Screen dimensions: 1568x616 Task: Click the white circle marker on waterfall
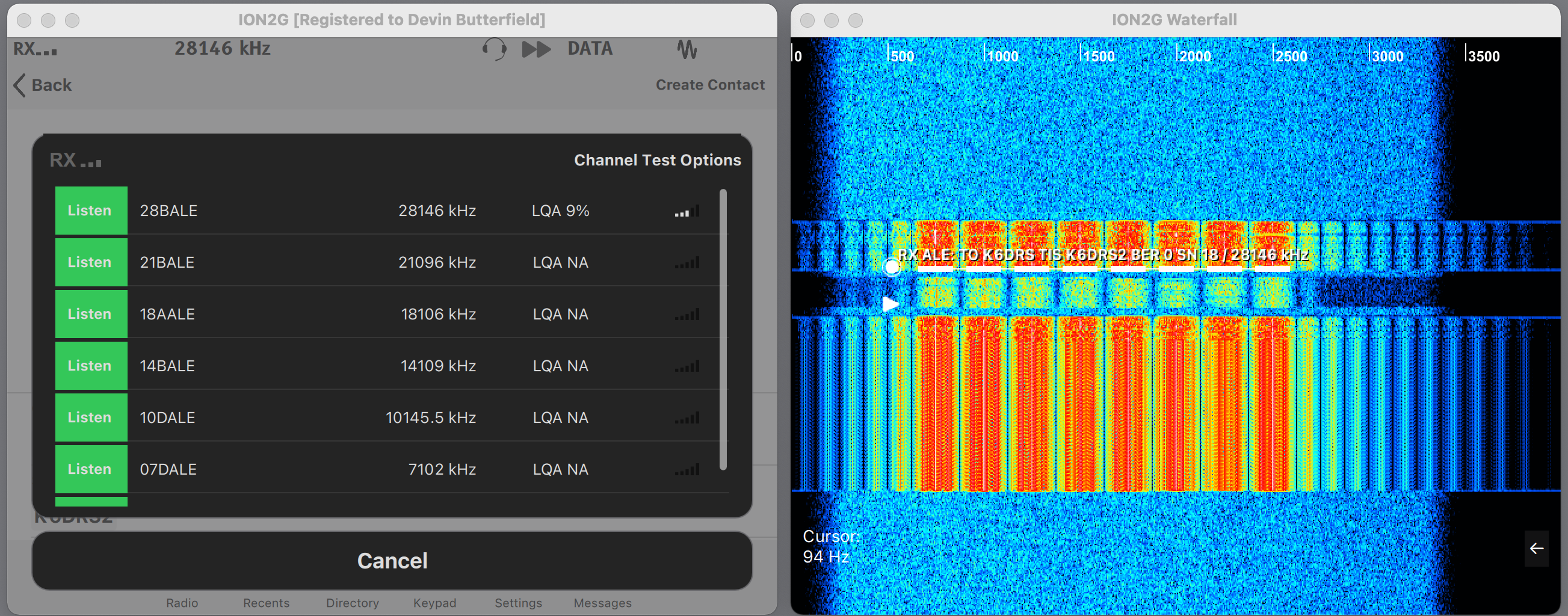(892, 266)
